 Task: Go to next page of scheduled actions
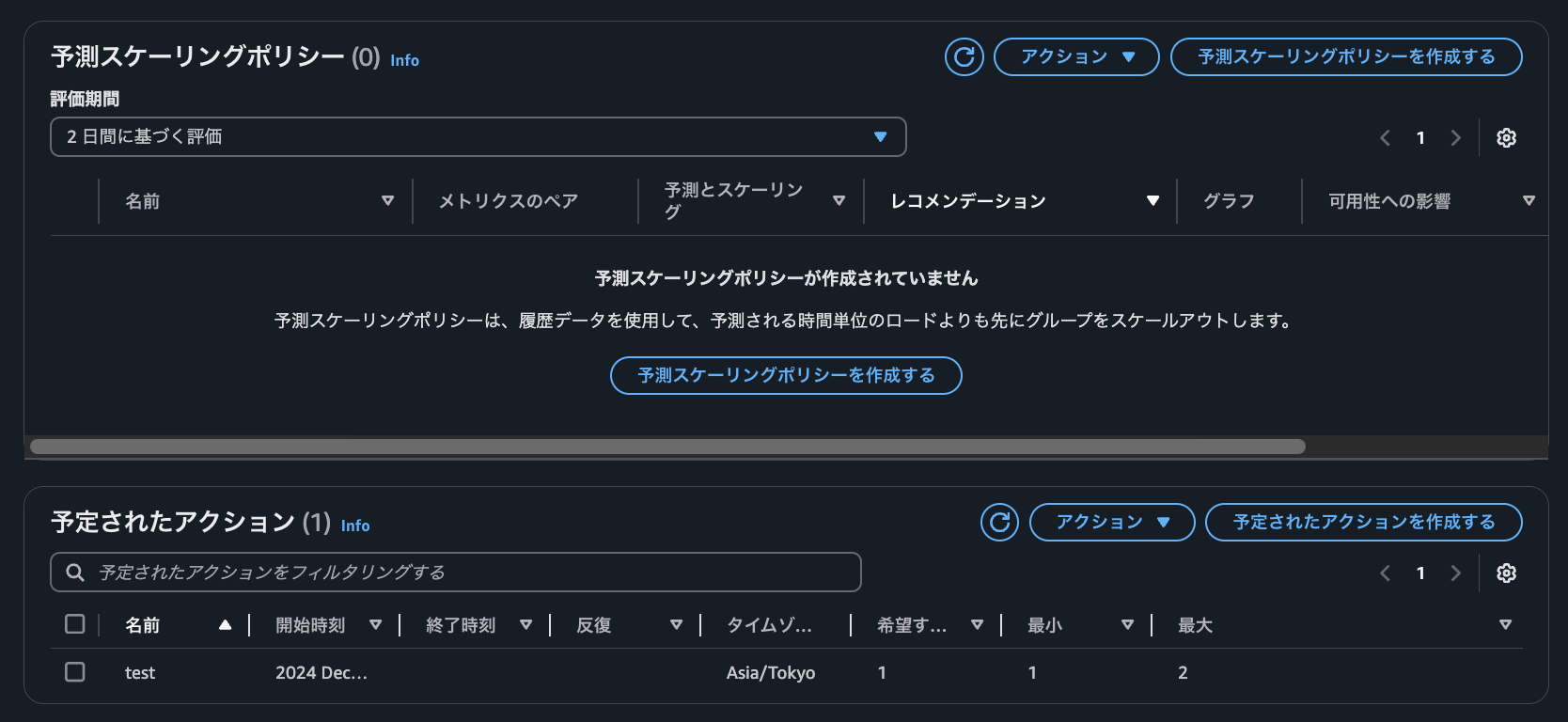[x=1456, y=573]
